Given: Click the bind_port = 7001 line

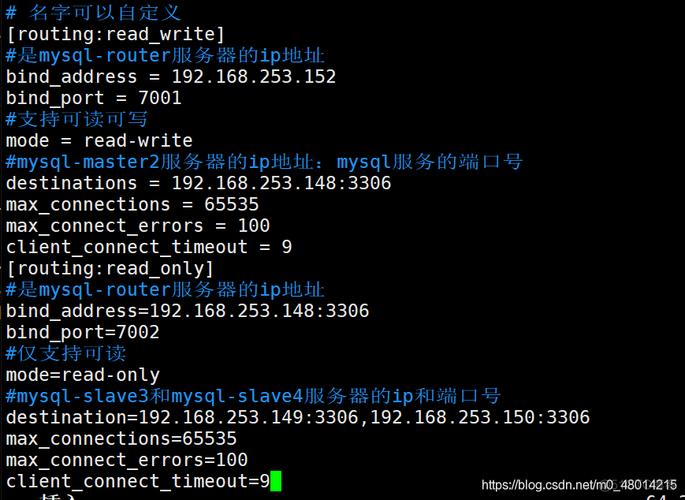Looking at the screenshot, I should (93, 98).
